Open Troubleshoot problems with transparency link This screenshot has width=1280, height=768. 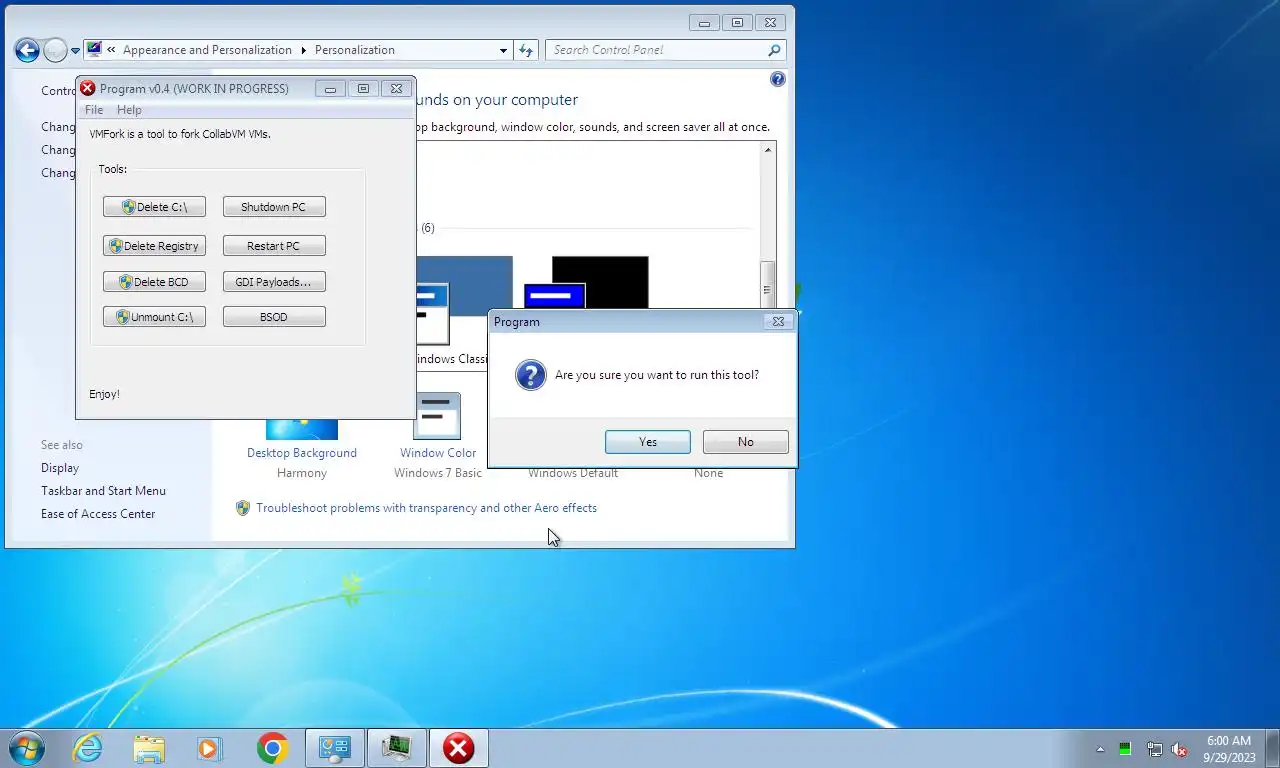pyautogui.click(x=426, y=508)
